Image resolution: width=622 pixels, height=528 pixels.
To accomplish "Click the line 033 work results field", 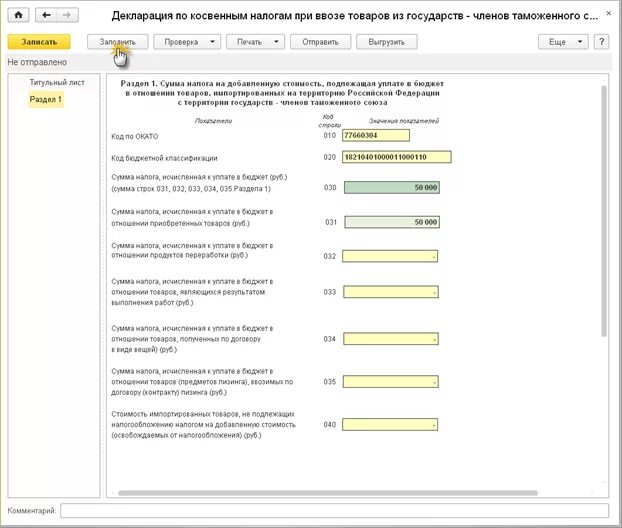I will click(391, 292).
